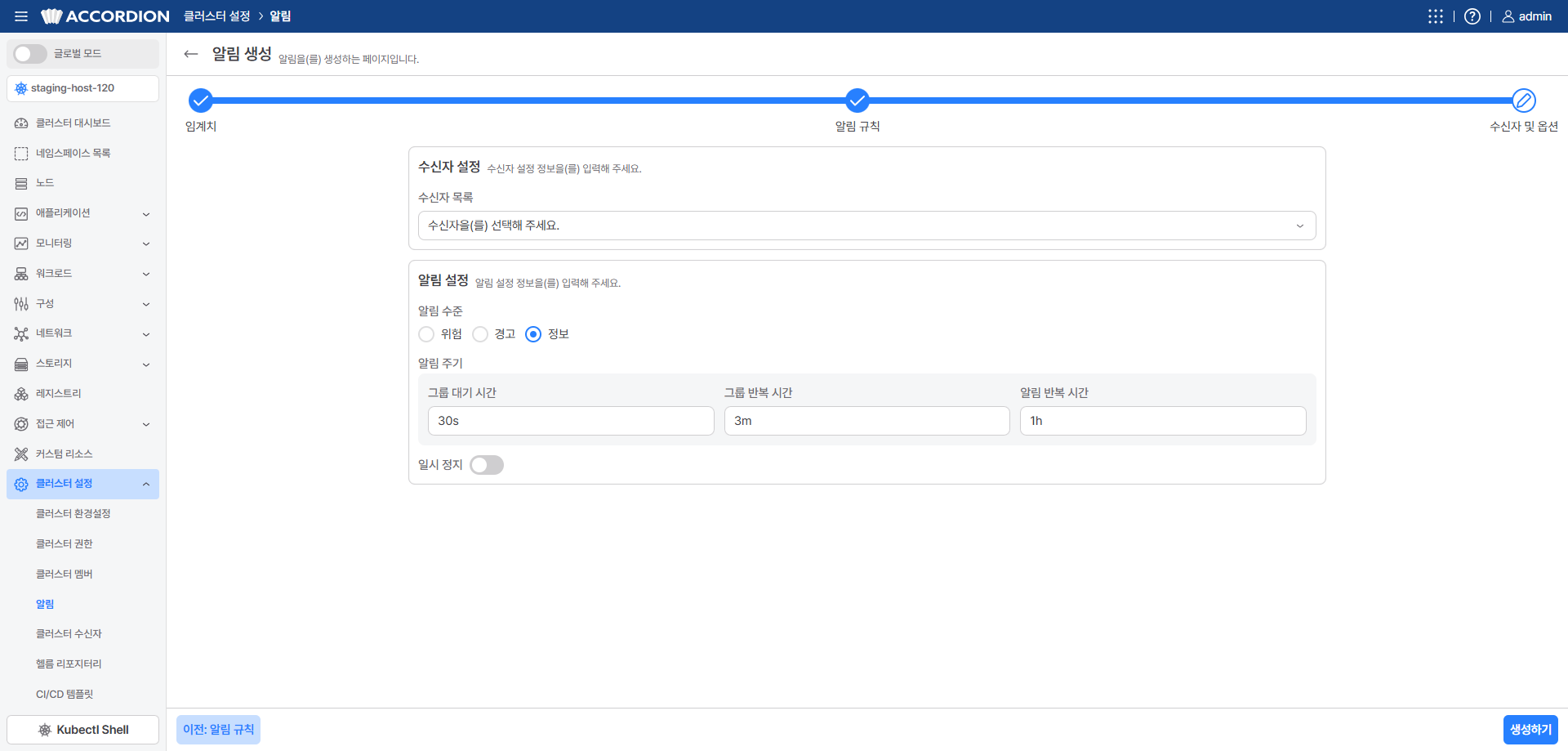Select the 정보 radio button
The width and height of the screenshot is (1568, 751).
[x=533, y=334]
